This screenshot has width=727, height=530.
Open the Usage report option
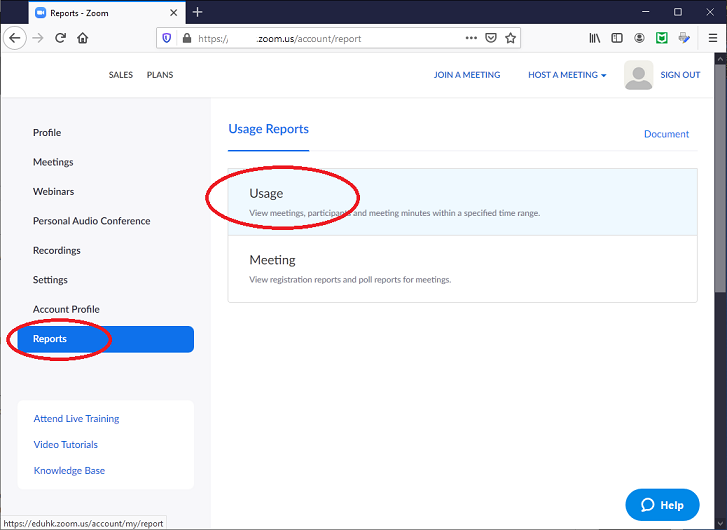pyautogui.click(x=462, y=202)
